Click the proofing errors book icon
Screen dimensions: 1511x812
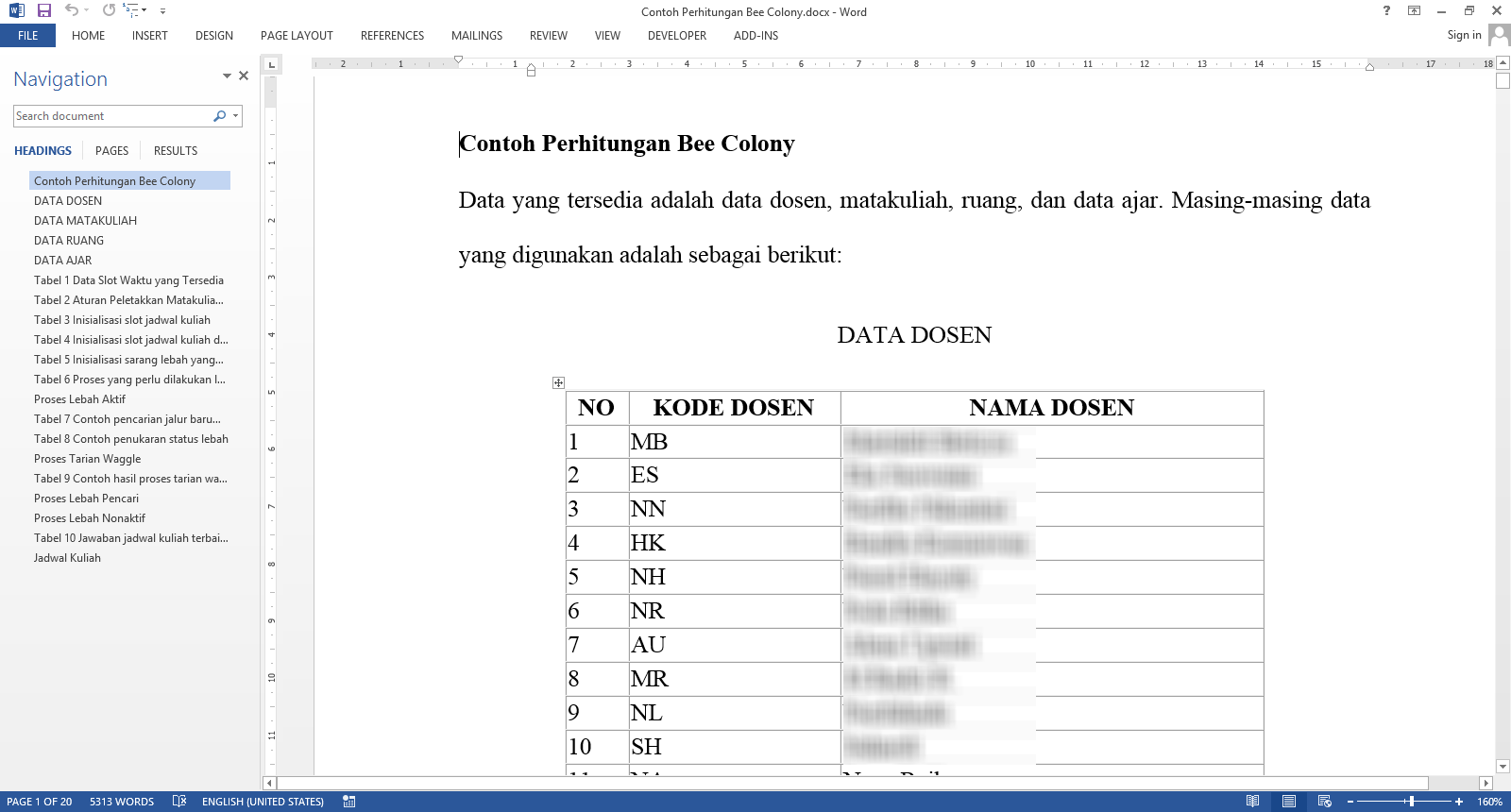tap(179, 802)
